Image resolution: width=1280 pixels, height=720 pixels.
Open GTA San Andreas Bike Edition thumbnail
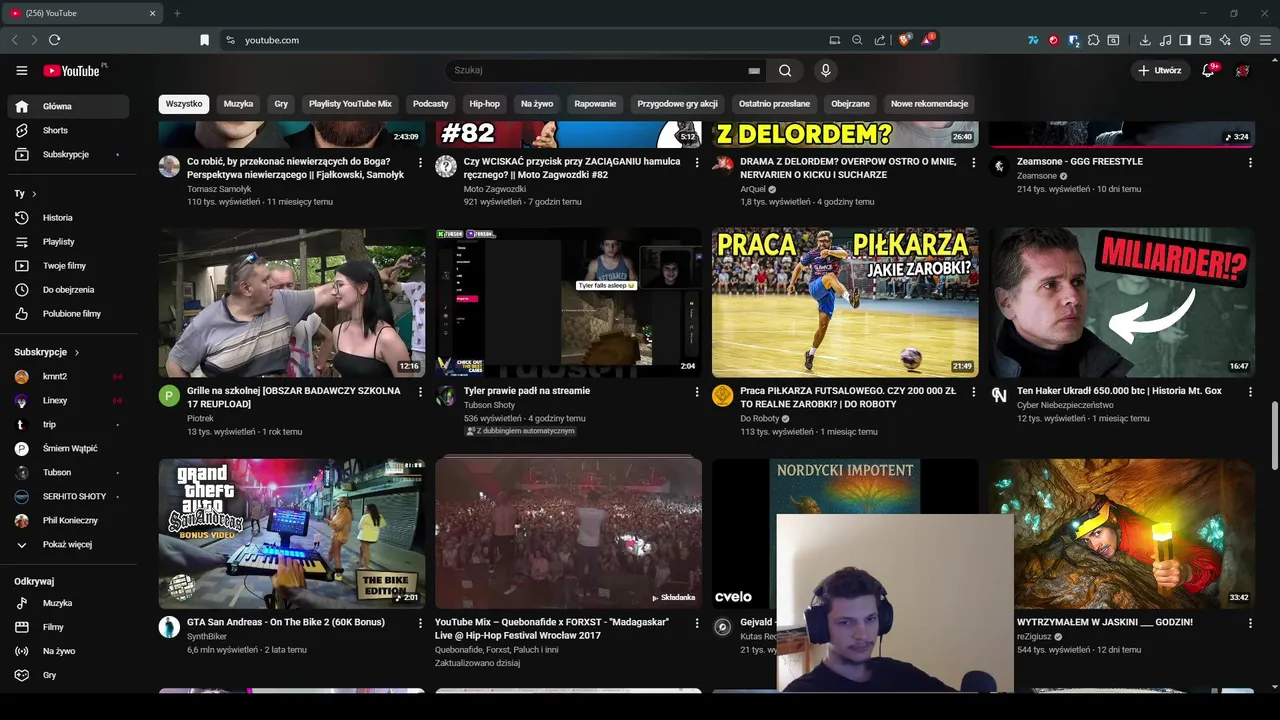[292, 534]
